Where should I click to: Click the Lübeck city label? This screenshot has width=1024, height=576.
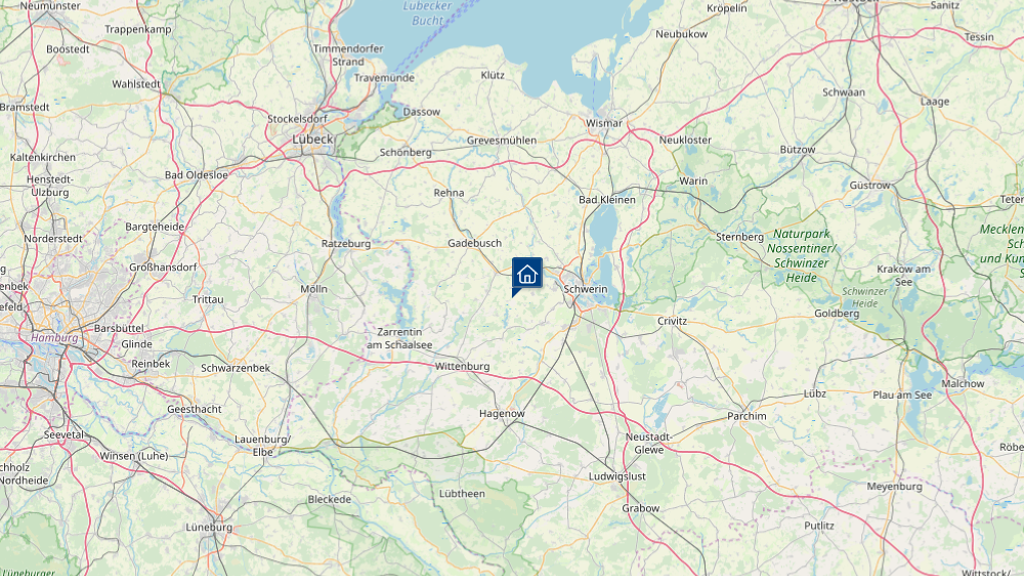[x=313, y=139]
